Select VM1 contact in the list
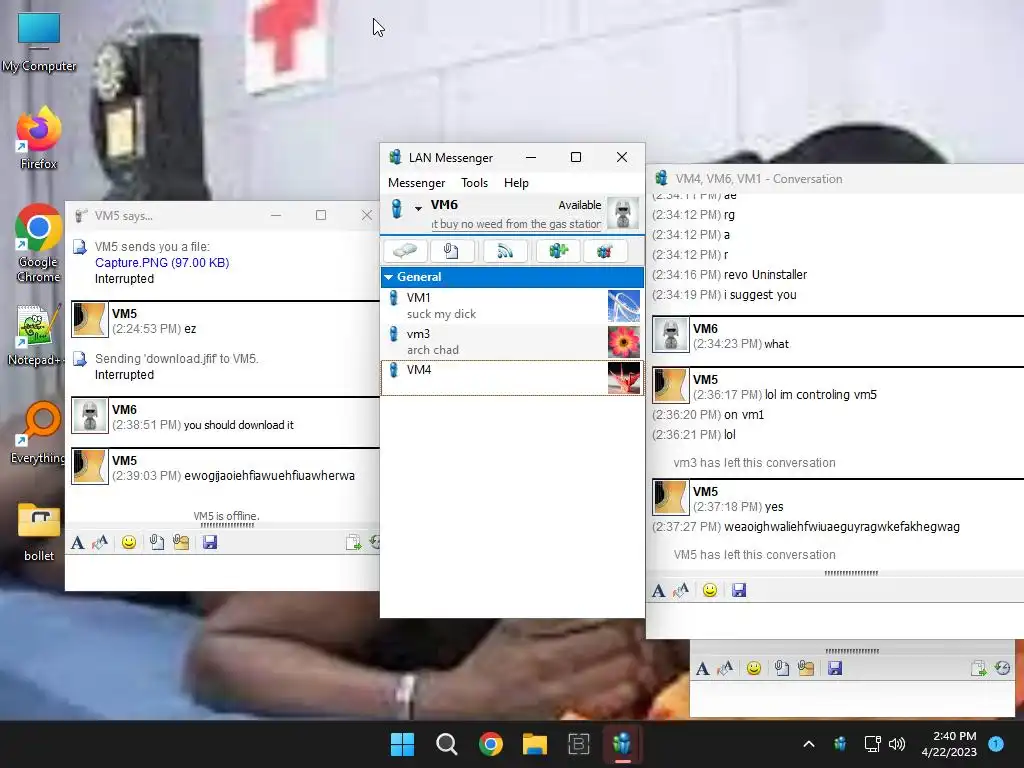 point(512,306)
